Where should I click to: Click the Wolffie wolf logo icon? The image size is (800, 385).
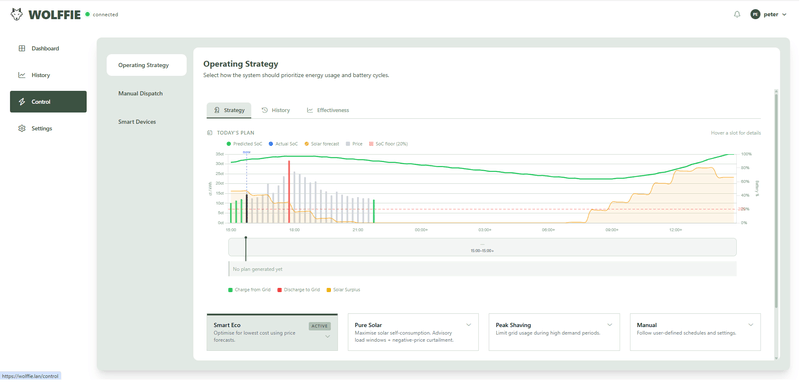(x=17, y=14)
